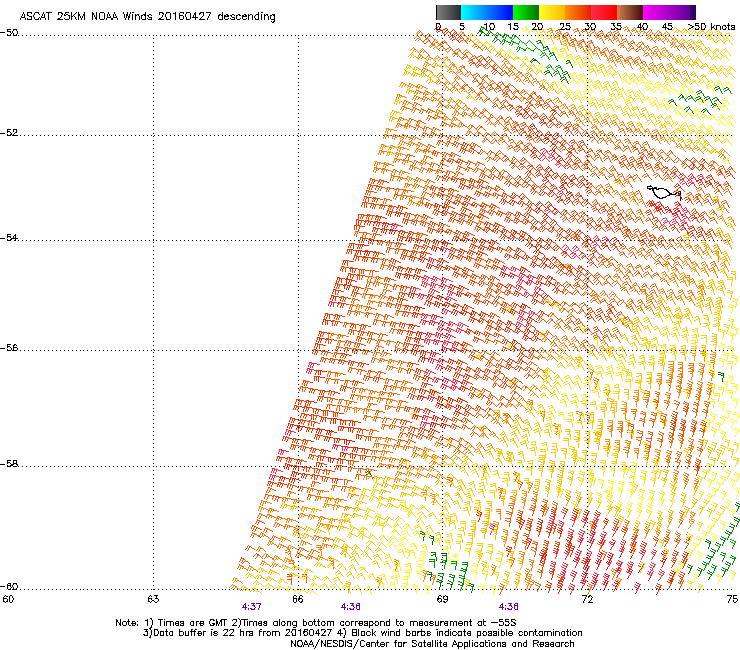Click the '-60' latitude axis label
Screen dimensions: 740x650
pyautogui.click(x=9, y=586)
